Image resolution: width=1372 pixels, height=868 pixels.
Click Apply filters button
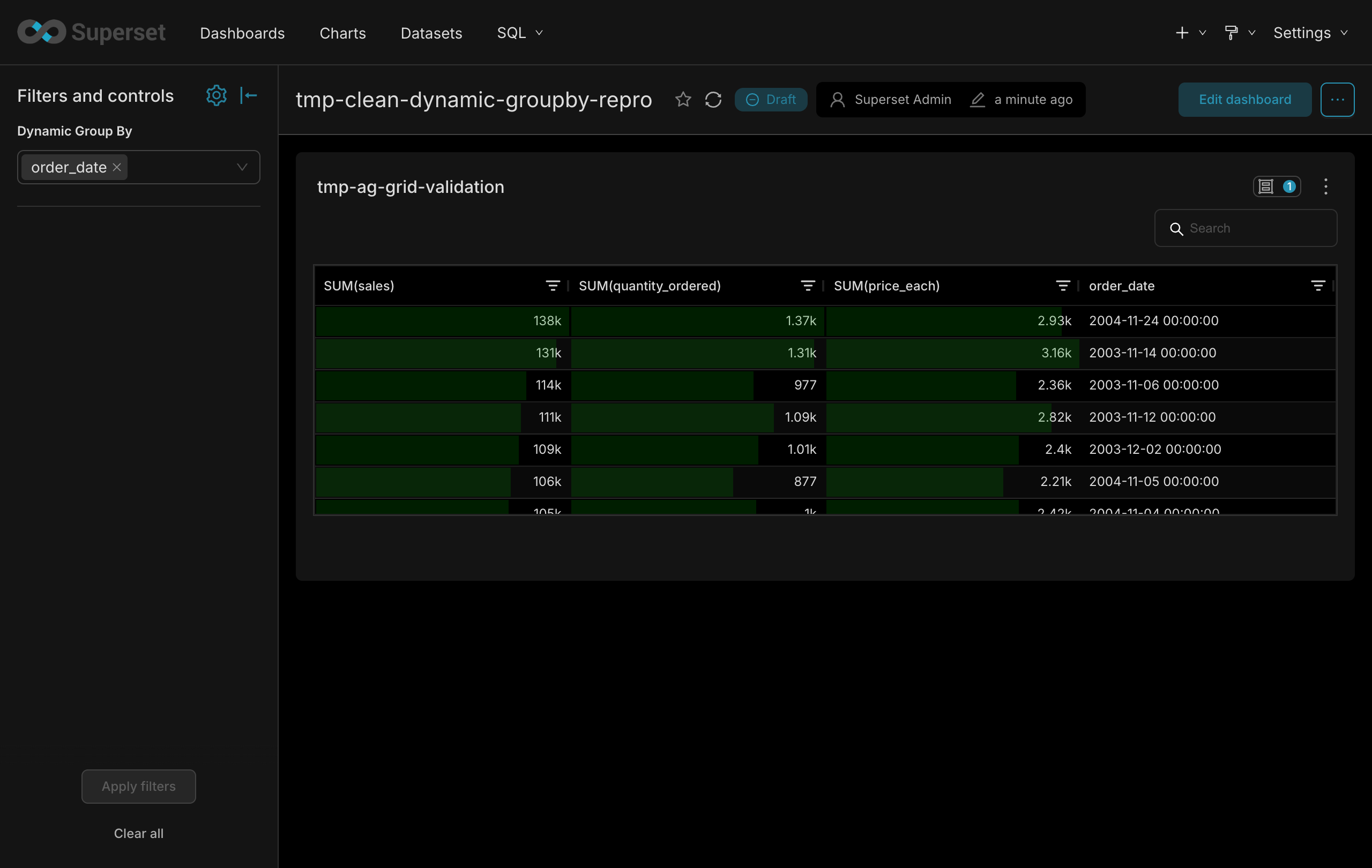click(138, 786)
